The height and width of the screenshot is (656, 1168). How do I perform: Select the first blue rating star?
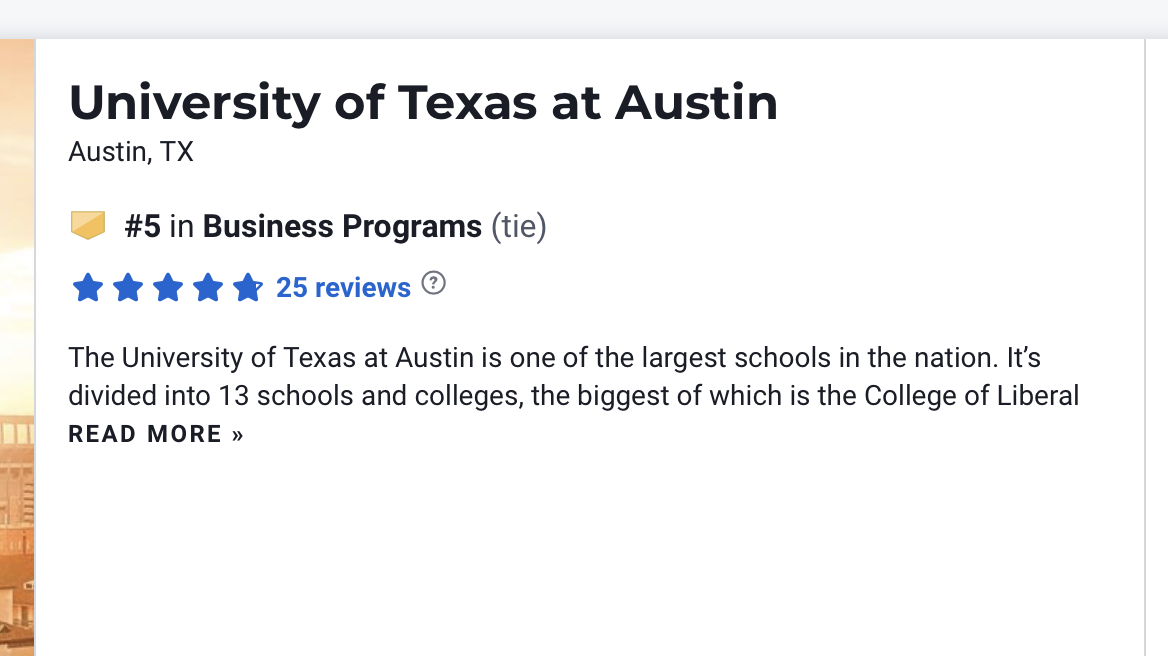click(88, 287)
